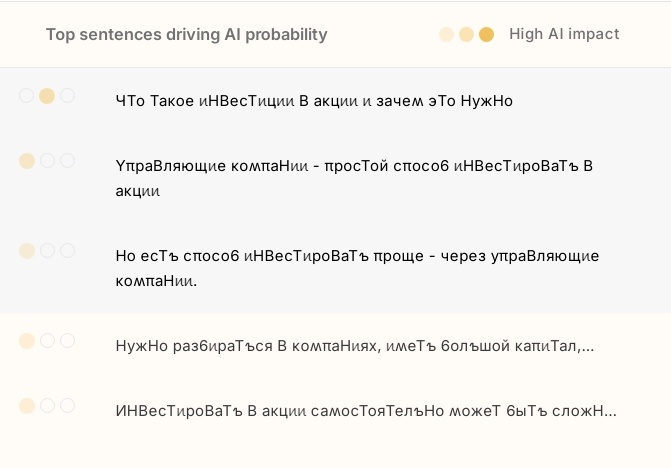671x468 pixels.
Task: Click the filled dot beside "ИНВесТироВаТъ В акции самосТояТелъНо"
Action: click(x=27, y=406)
